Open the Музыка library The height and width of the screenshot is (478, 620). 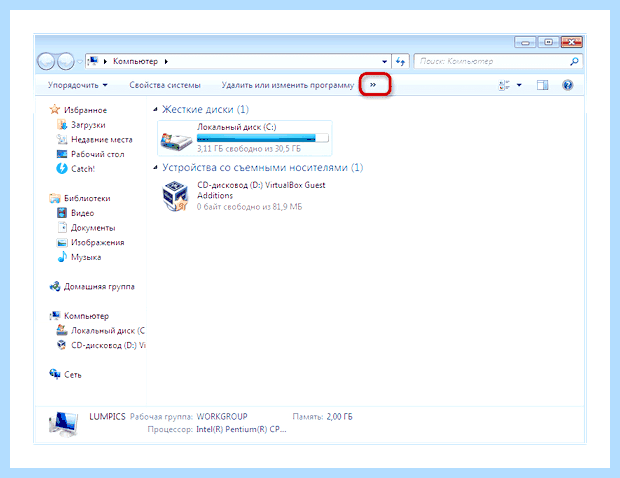click(86, 257)
